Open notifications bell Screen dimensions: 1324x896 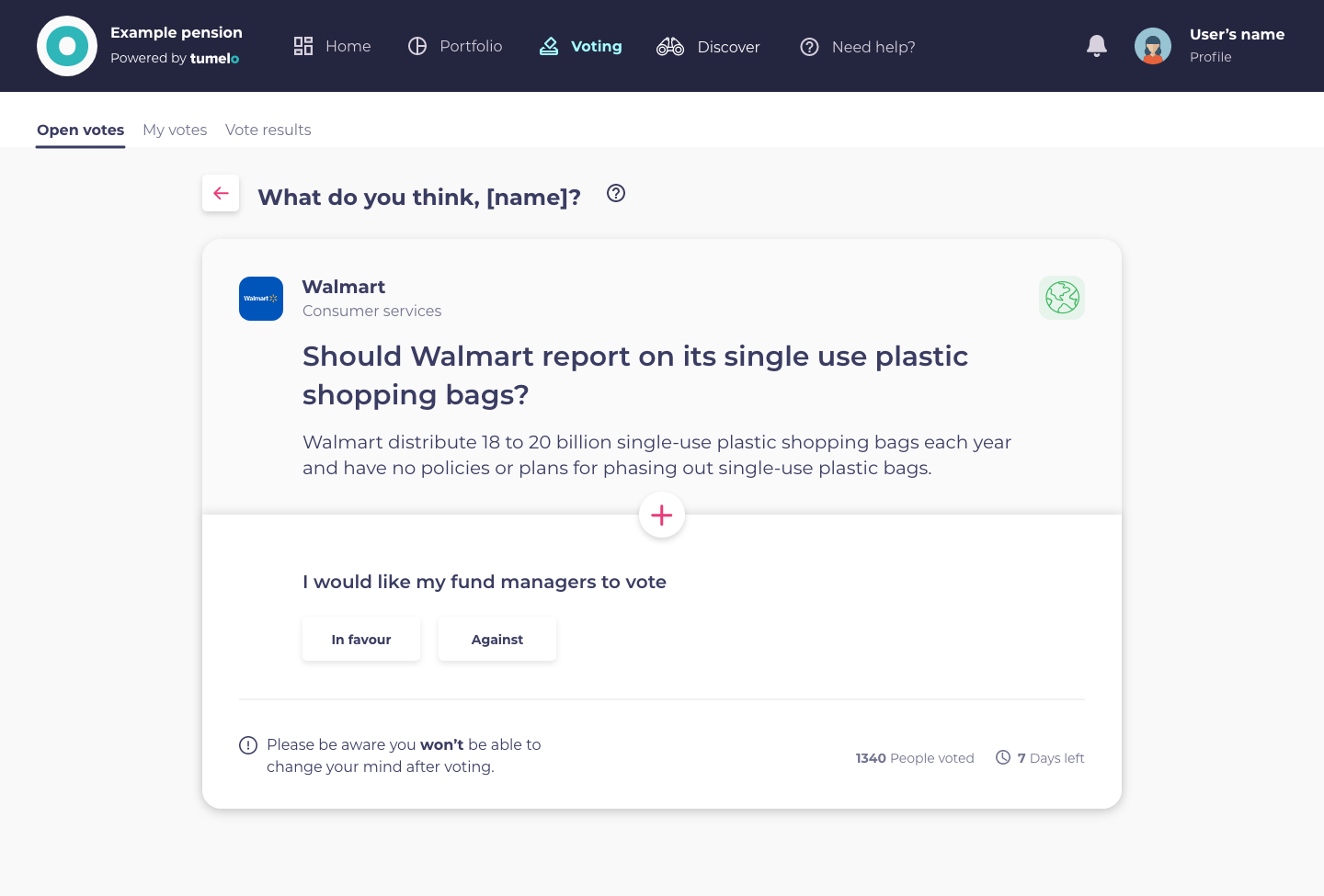coord(1096,46)
